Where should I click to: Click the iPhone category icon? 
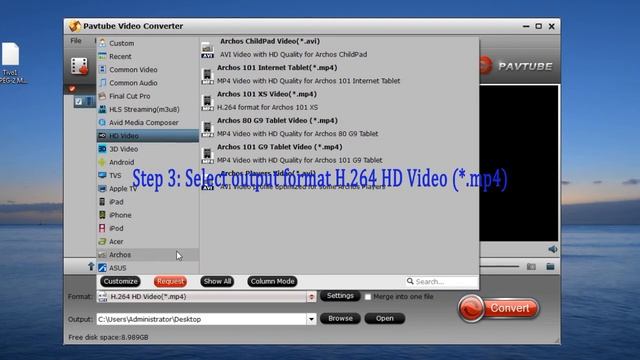102,215
